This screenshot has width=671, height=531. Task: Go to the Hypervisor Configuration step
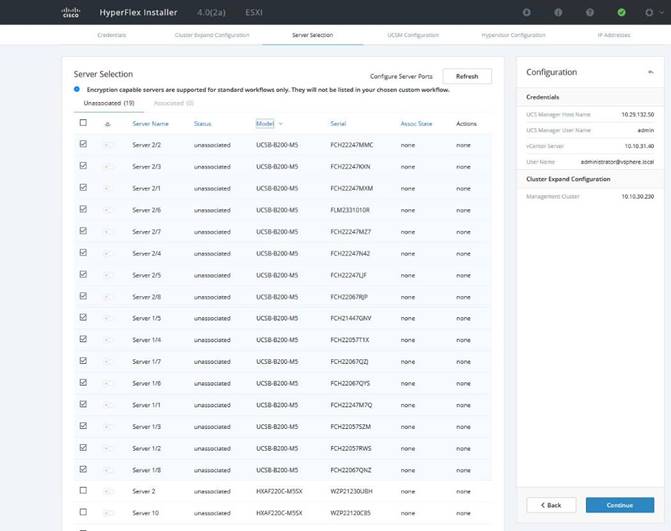point(513,35)
